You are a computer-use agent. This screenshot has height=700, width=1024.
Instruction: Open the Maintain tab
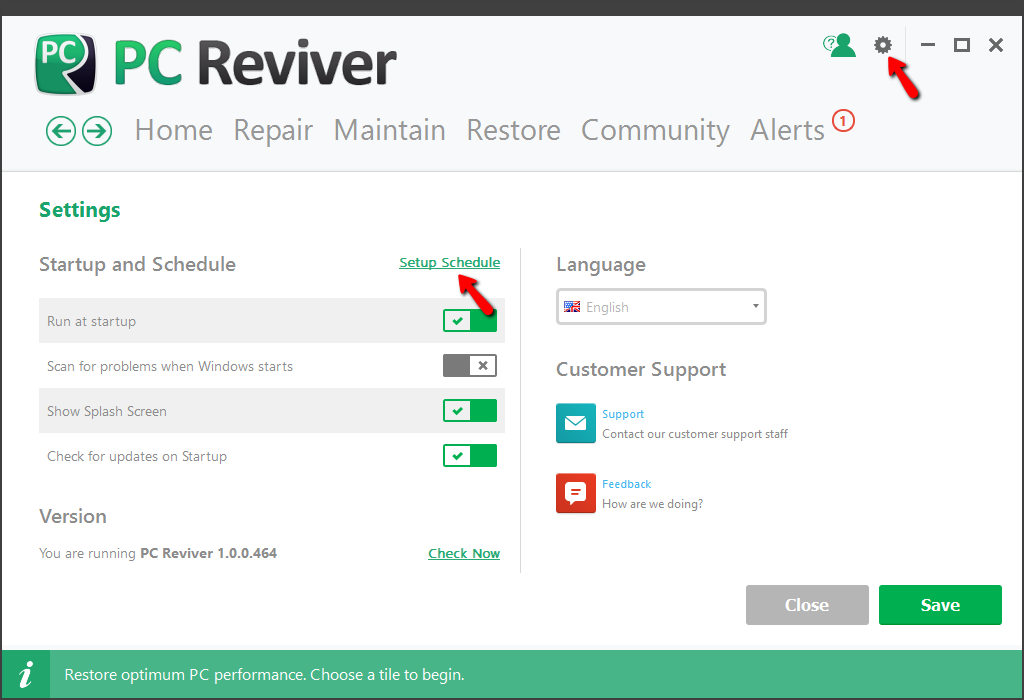coord(389,131)
